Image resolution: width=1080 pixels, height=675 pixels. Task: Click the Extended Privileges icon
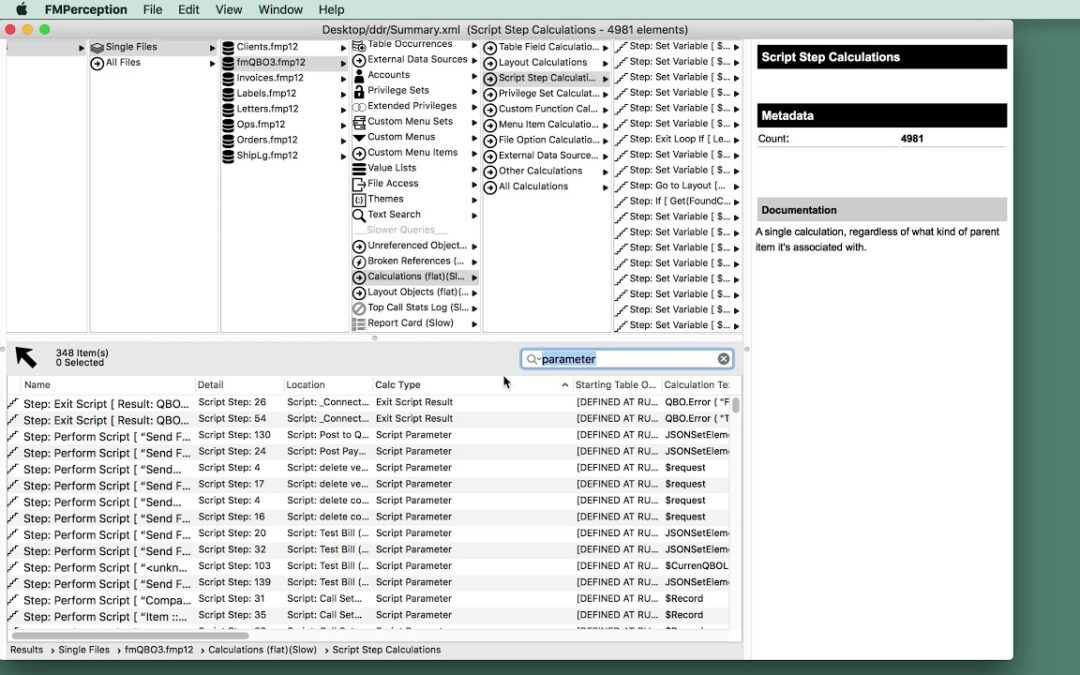(x=359, y=107)
